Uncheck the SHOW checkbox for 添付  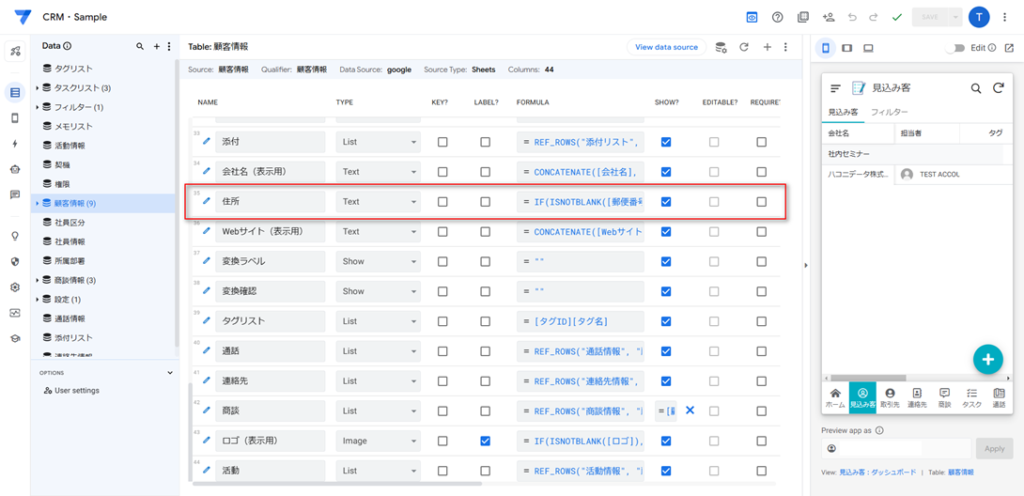pos(666,142)
